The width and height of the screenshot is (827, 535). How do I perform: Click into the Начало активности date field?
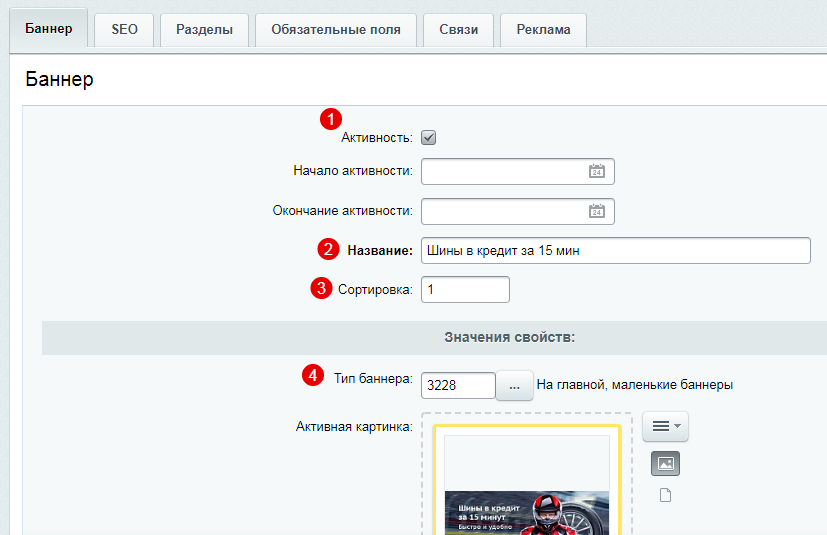[517, 171]
